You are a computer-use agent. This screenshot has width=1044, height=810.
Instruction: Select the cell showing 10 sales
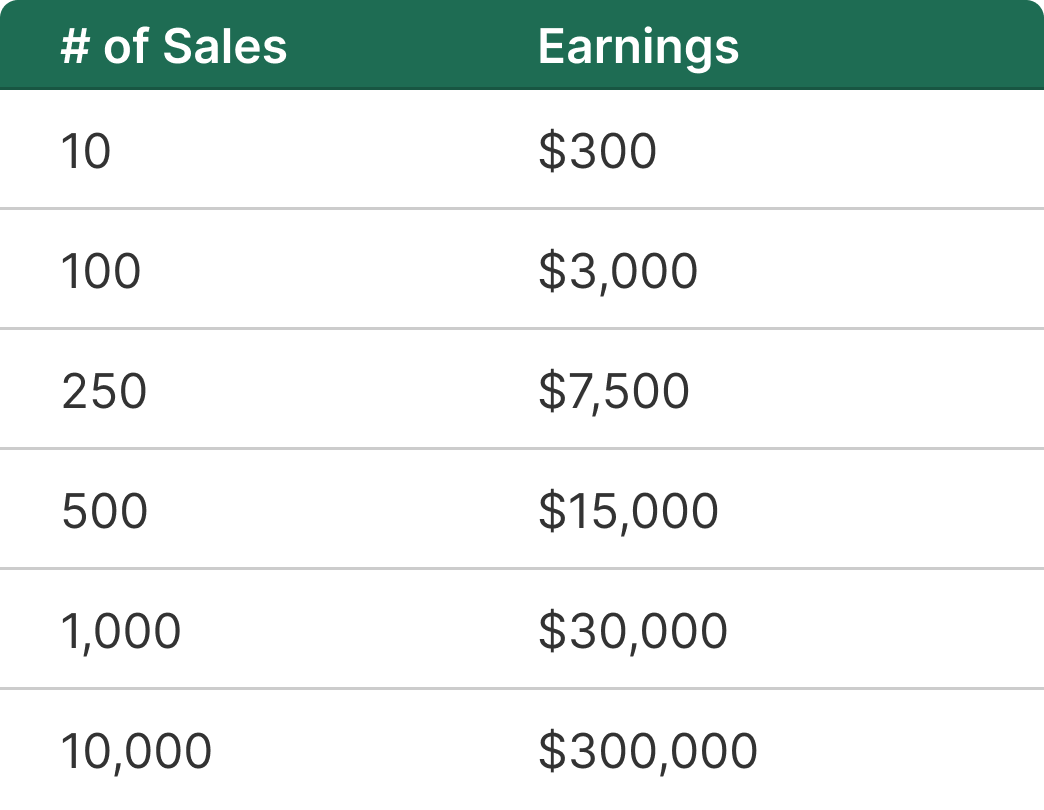point(86,151)
